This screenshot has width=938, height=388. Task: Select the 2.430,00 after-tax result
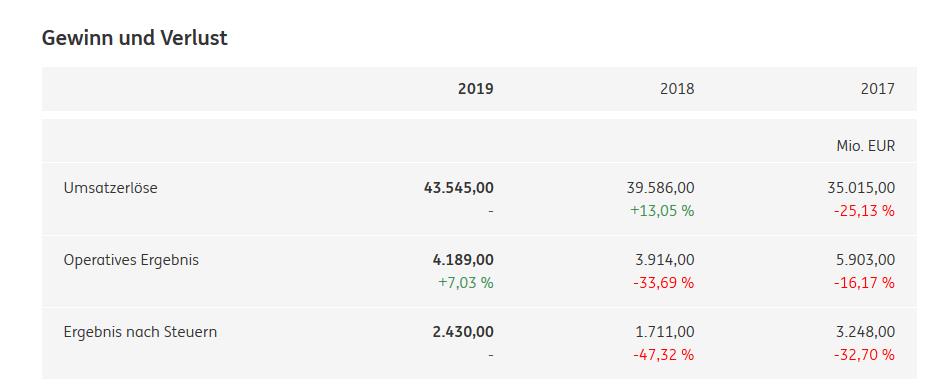tap(463, 332)
